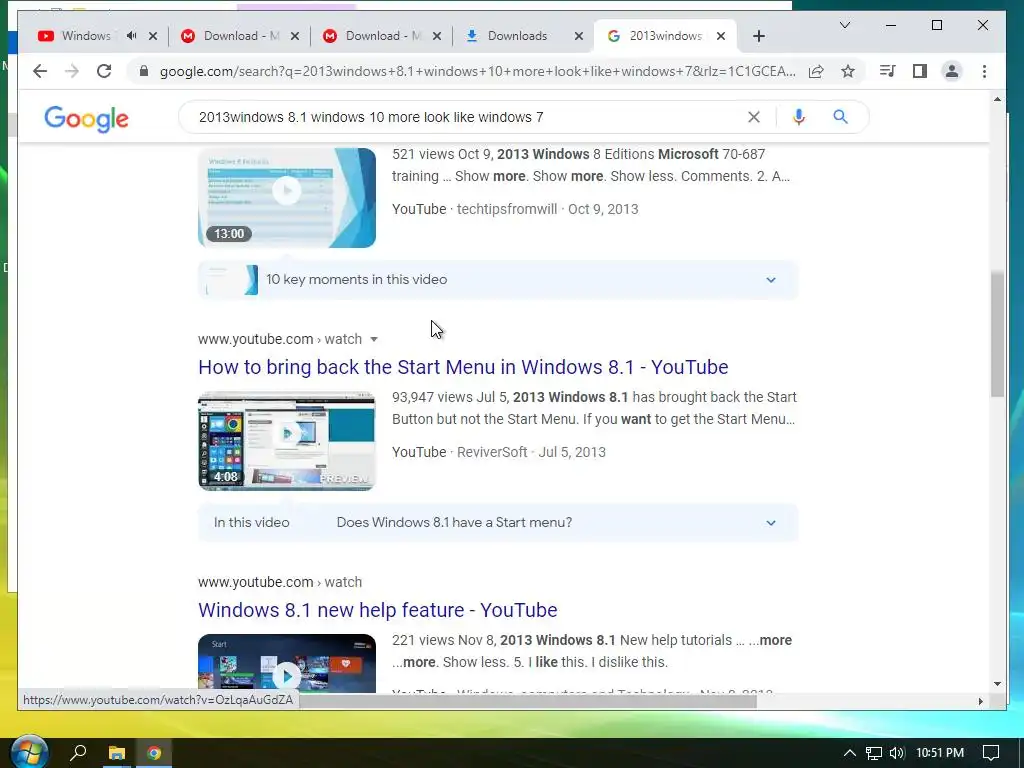Open Windows 8.1 new help feature link
Image resolution: width=1024 pixels, height=768 pixels.
tap(377, 610)
